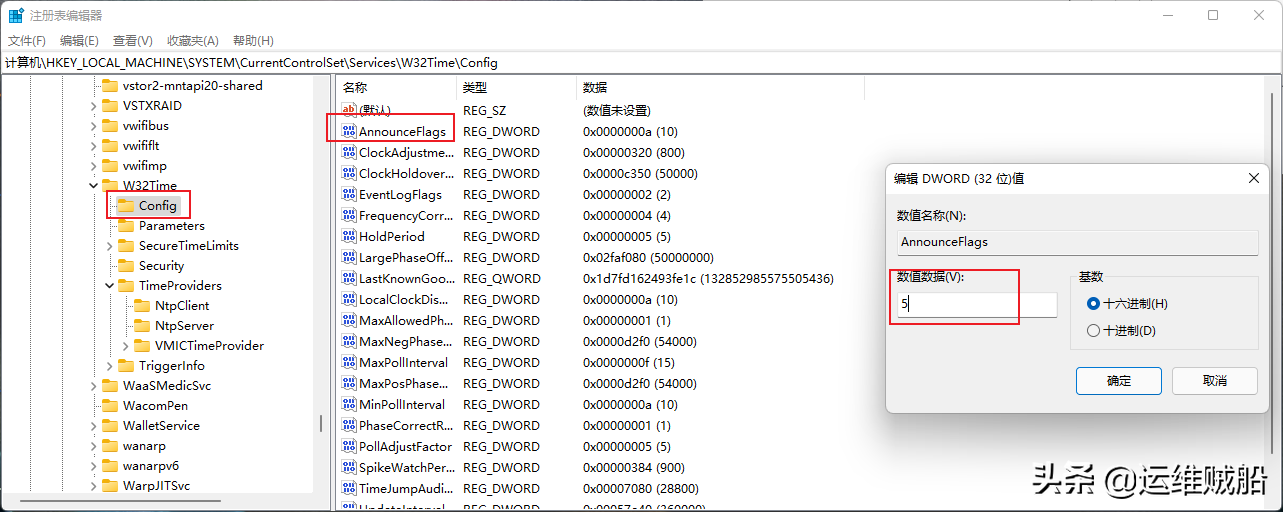Select the vwififlt tree item
The width and height of the screenshot is (1283, 512).
click(141, 146)
